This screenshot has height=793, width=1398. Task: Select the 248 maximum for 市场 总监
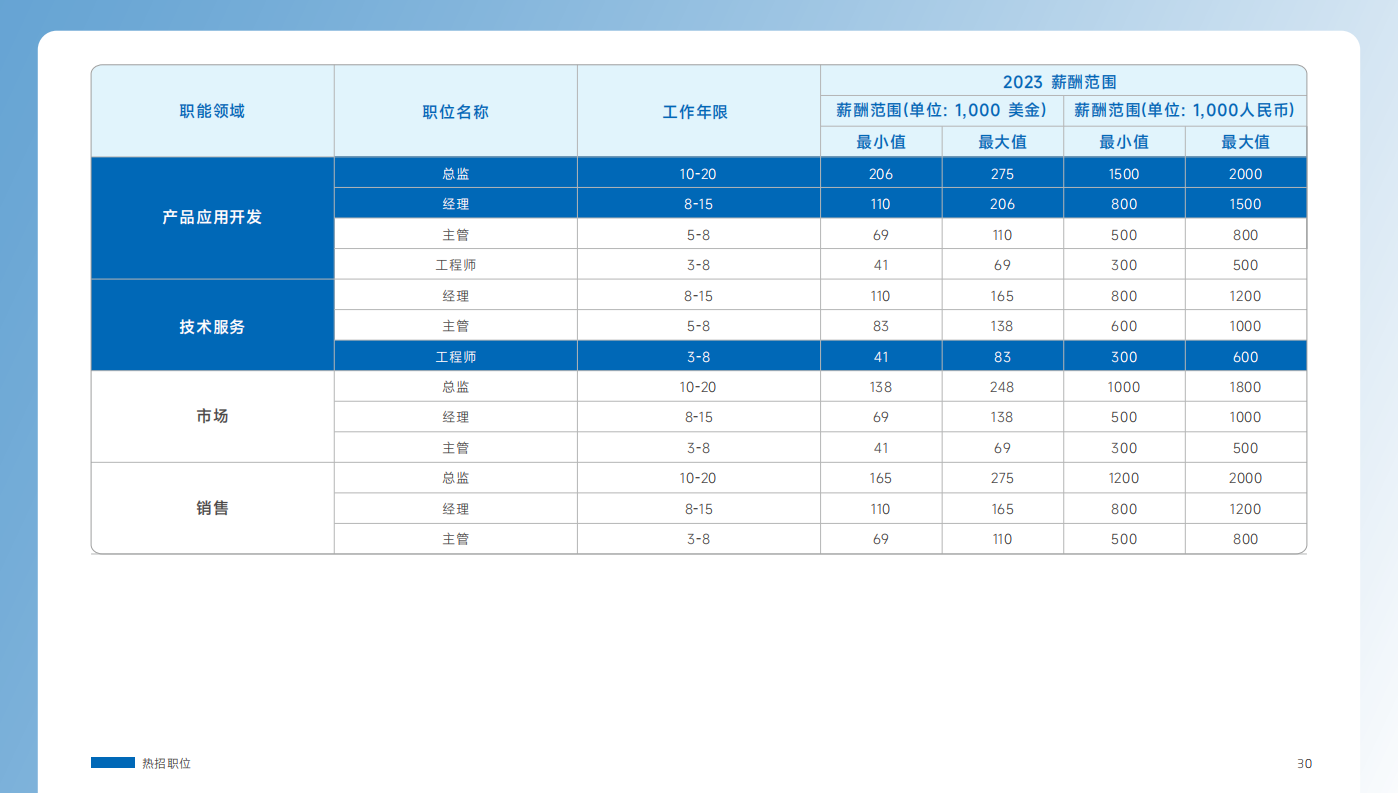pos(1003,387)
